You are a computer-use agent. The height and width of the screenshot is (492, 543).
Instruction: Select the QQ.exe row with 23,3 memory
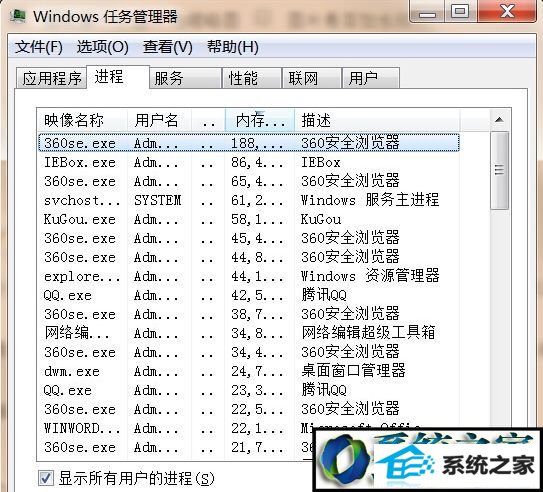(249, 390)
